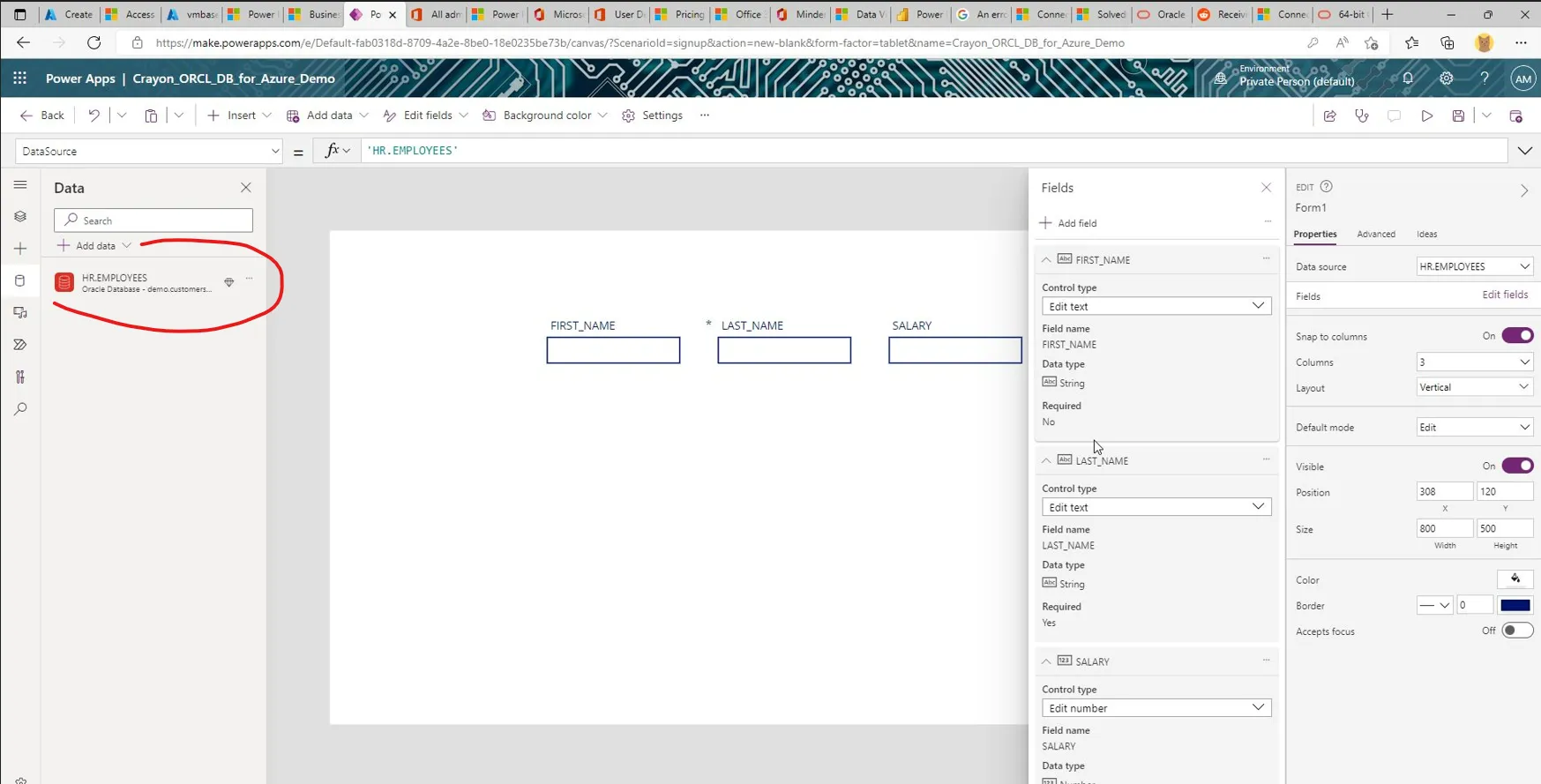Viewport: 1541px width, 784px height.
Task: Open the Data cylinder icon in left rail
Action: coord(20,280)
